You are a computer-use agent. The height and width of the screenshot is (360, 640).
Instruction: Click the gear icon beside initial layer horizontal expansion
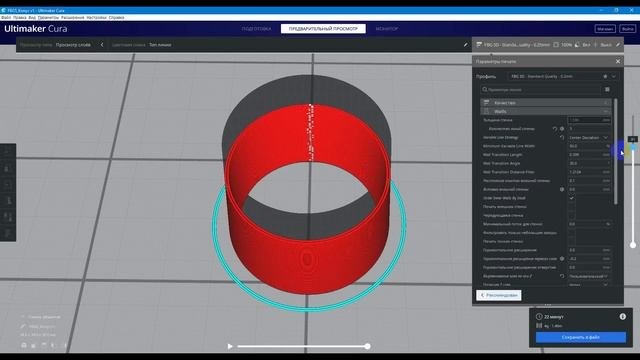coord(562,259)
